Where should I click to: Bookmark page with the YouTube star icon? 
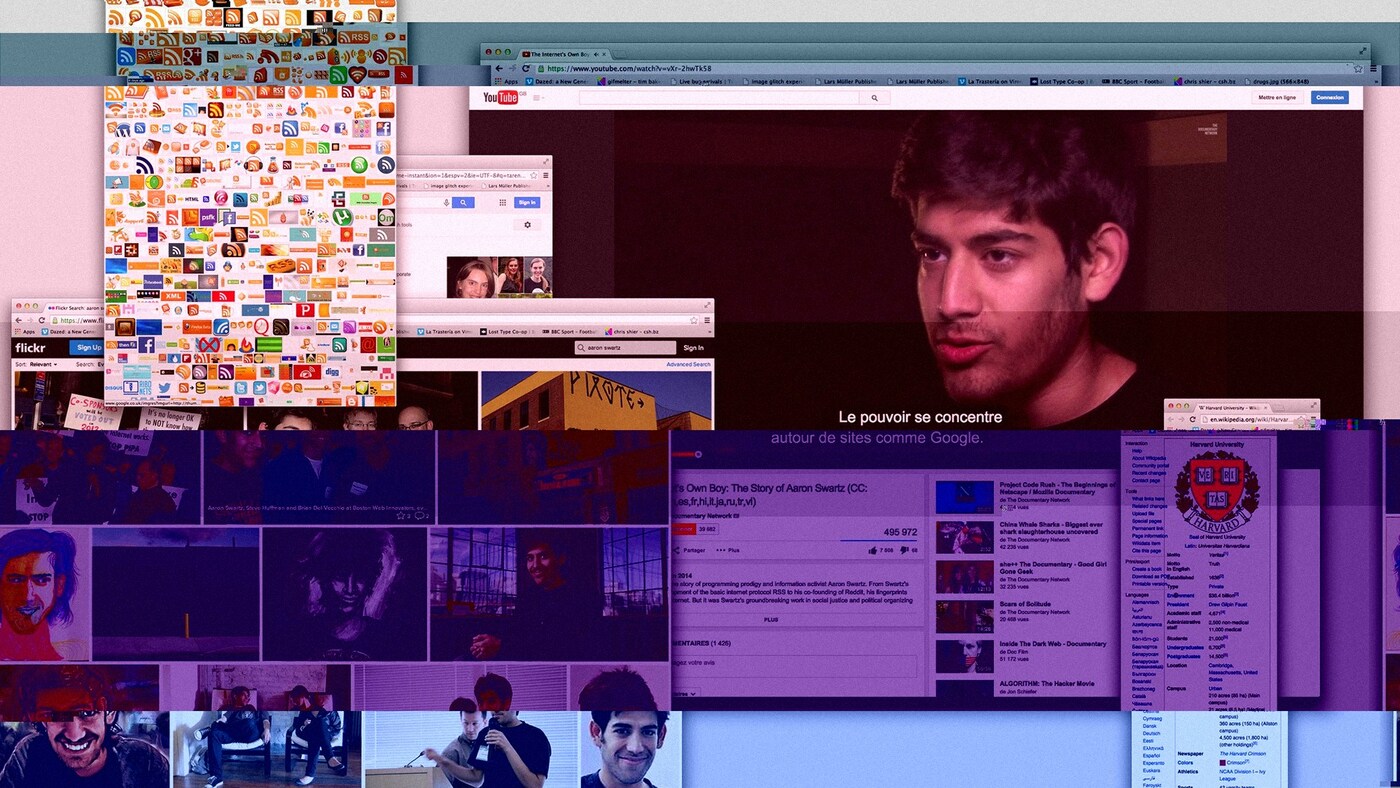pos(1357,68)
